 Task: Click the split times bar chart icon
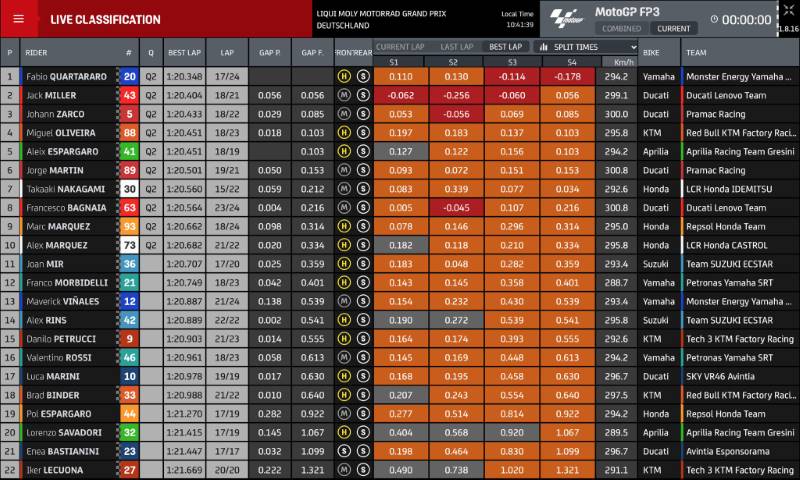pyautogui.click(x=543, y=47)
